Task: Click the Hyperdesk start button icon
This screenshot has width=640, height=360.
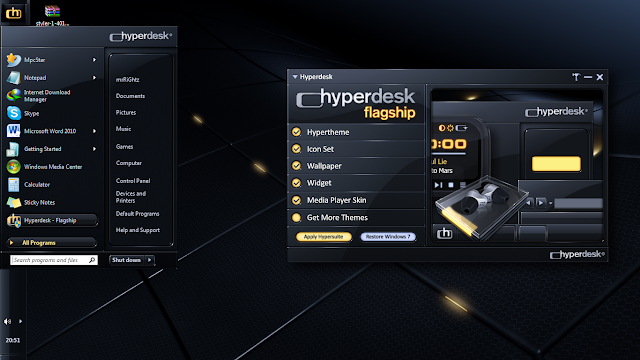Action: [x=13, y=13]
